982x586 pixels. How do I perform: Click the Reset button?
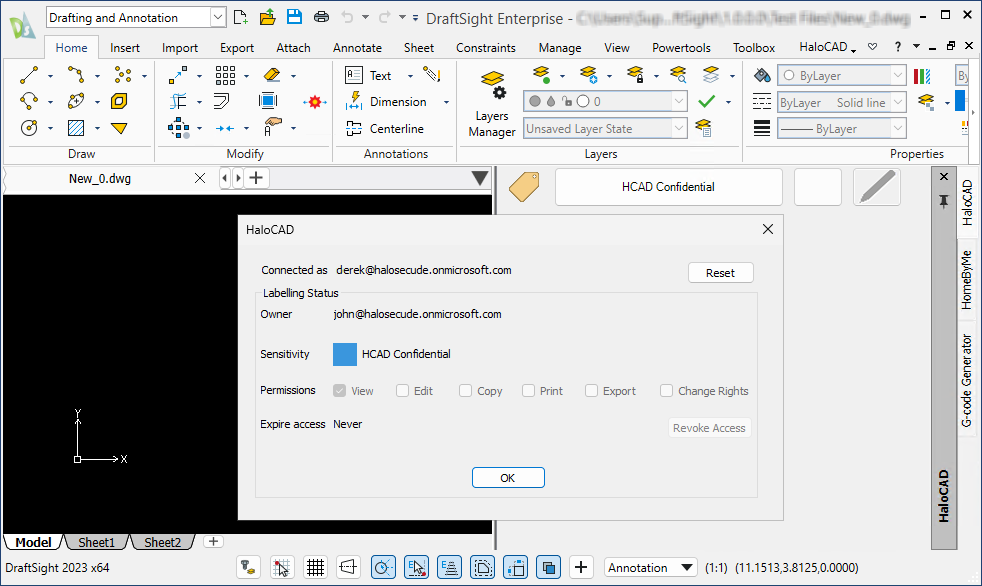tap(720, 273)
